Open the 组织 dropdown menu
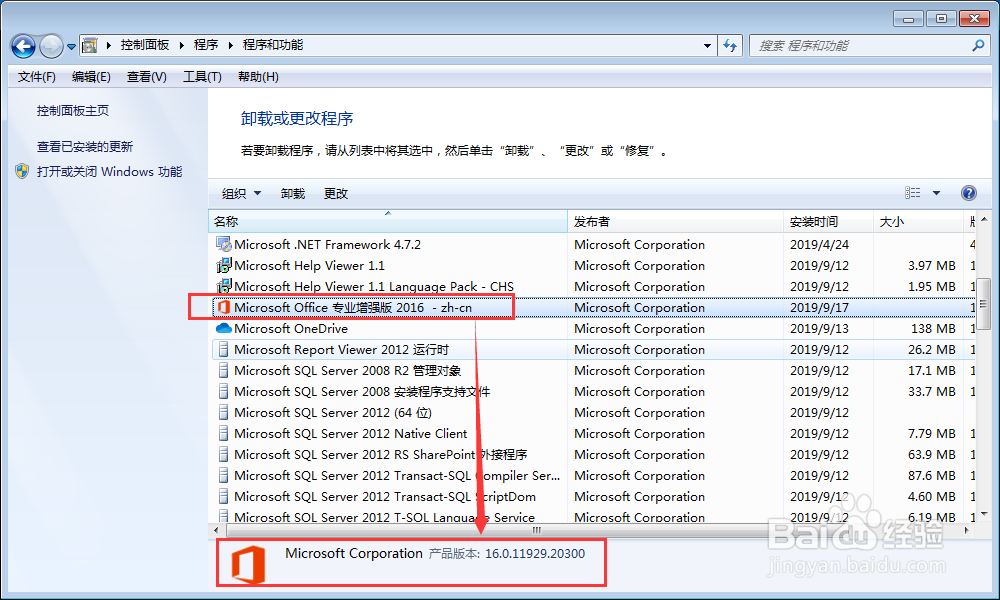The height and width of the screenshot is (600, 1000). [241, 193]
